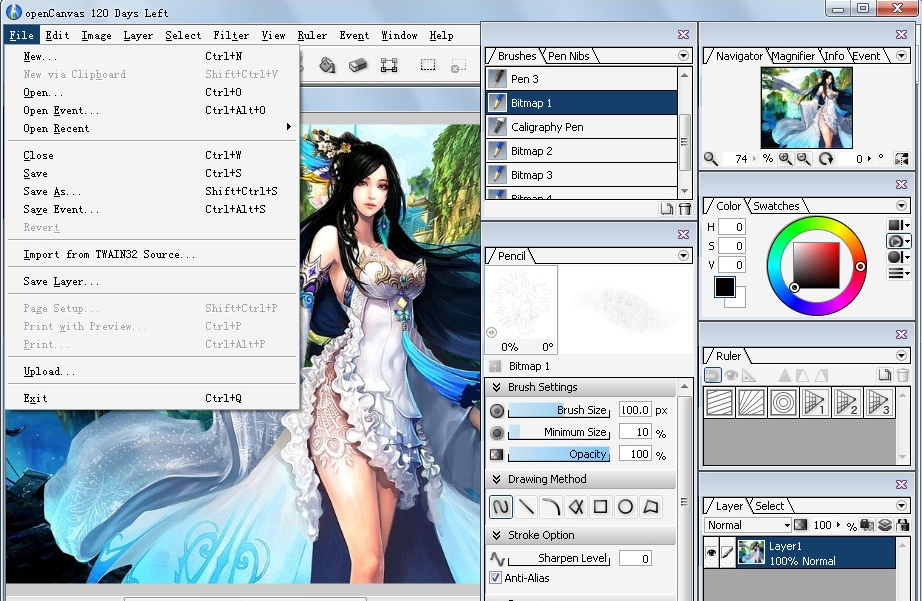The width and height of the screenshot is (922, 601).
Task: Click the Navigator zoom-out magnifier button
Action: pyautogui.click(x=804, y=159)
